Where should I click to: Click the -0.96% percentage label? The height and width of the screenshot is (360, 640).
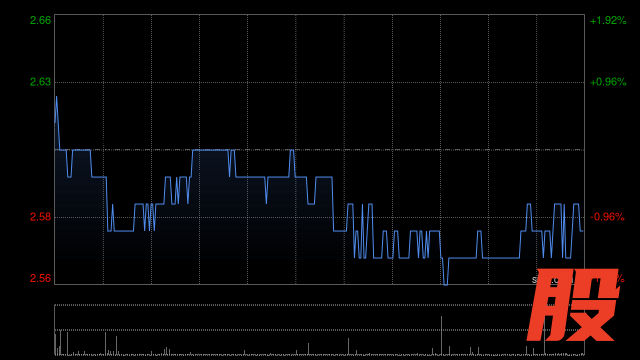[607, 217]
